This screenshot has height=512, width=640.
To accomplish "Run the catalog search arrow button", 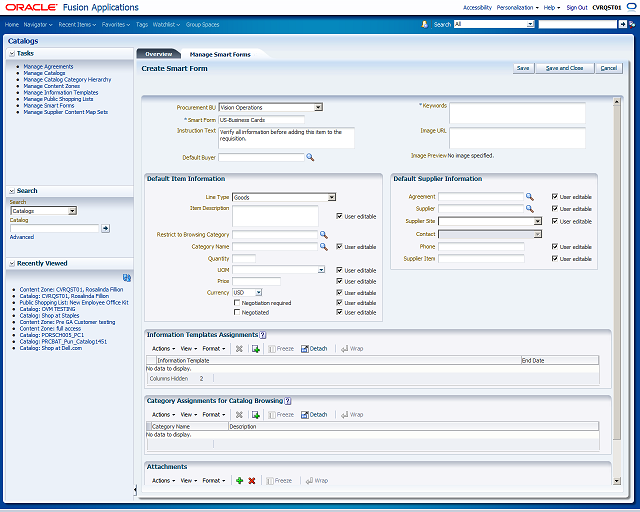I will coord(106,228).
